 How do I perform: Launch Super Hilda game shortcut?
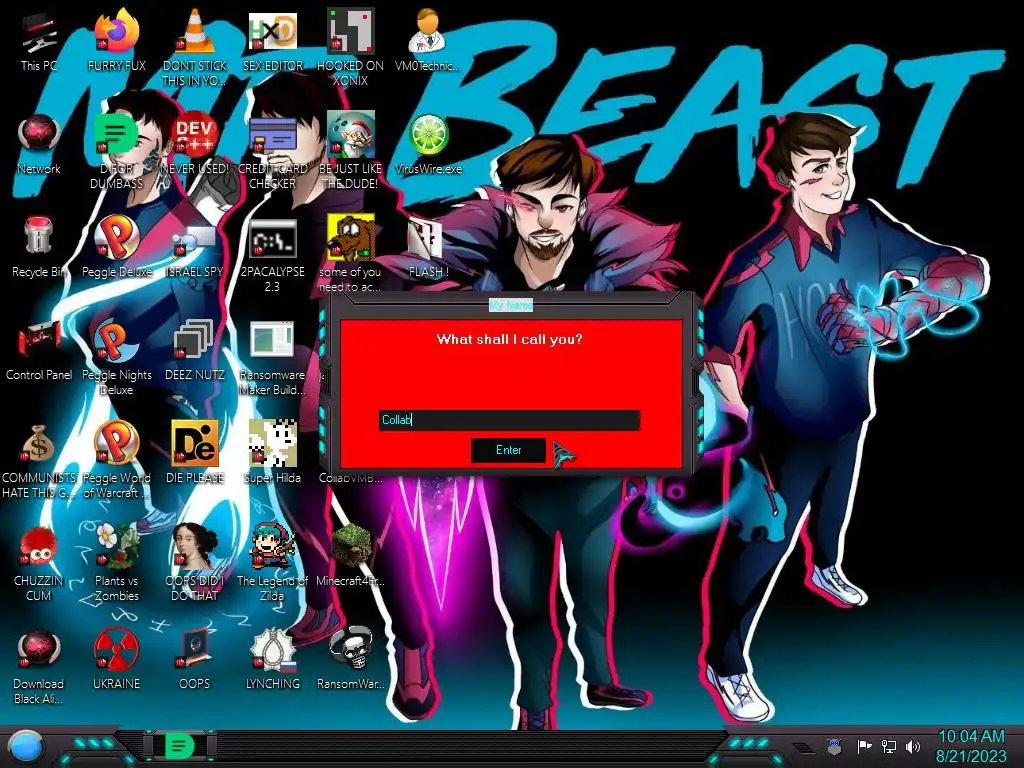click(272, 444)
